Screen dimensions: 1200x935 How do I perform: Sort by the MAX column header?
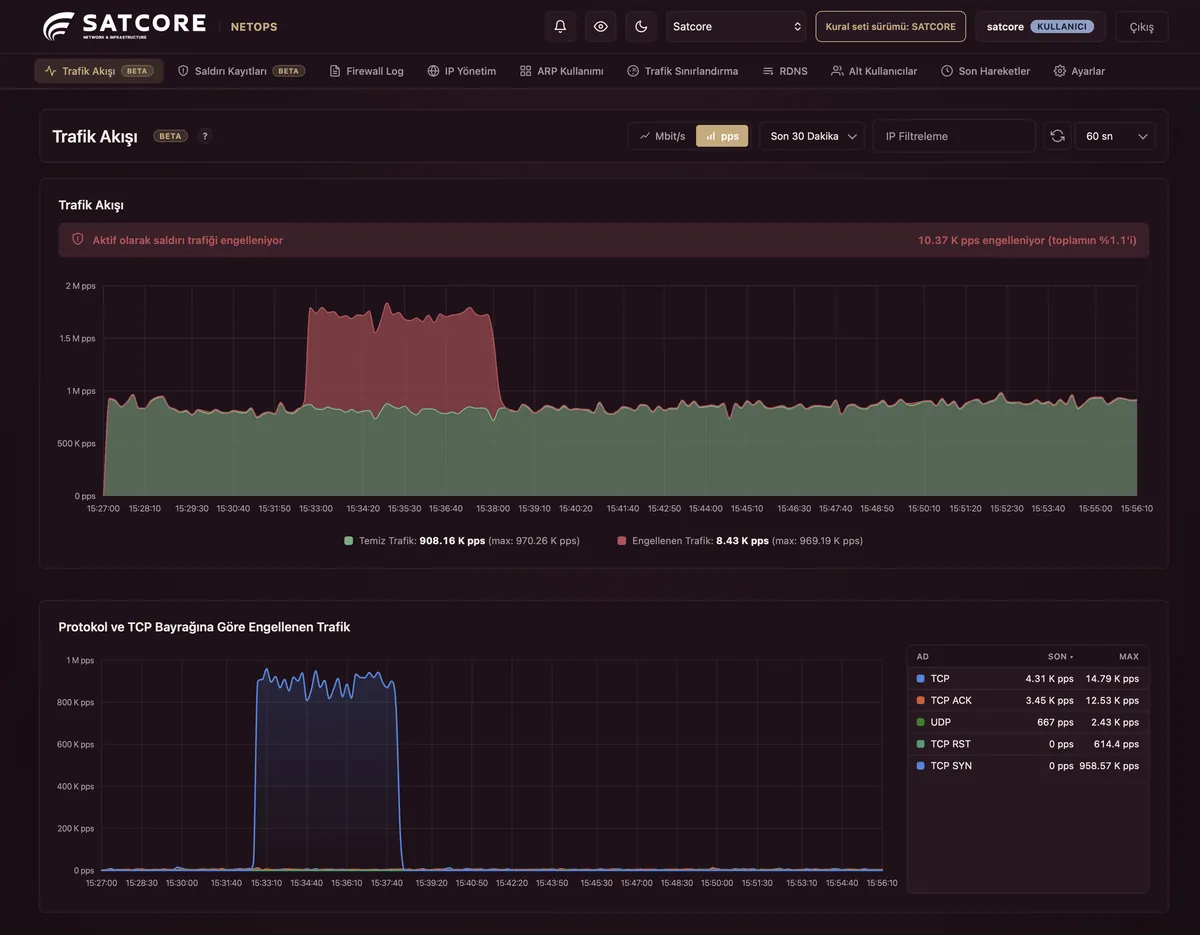(x=1129, y=657)
